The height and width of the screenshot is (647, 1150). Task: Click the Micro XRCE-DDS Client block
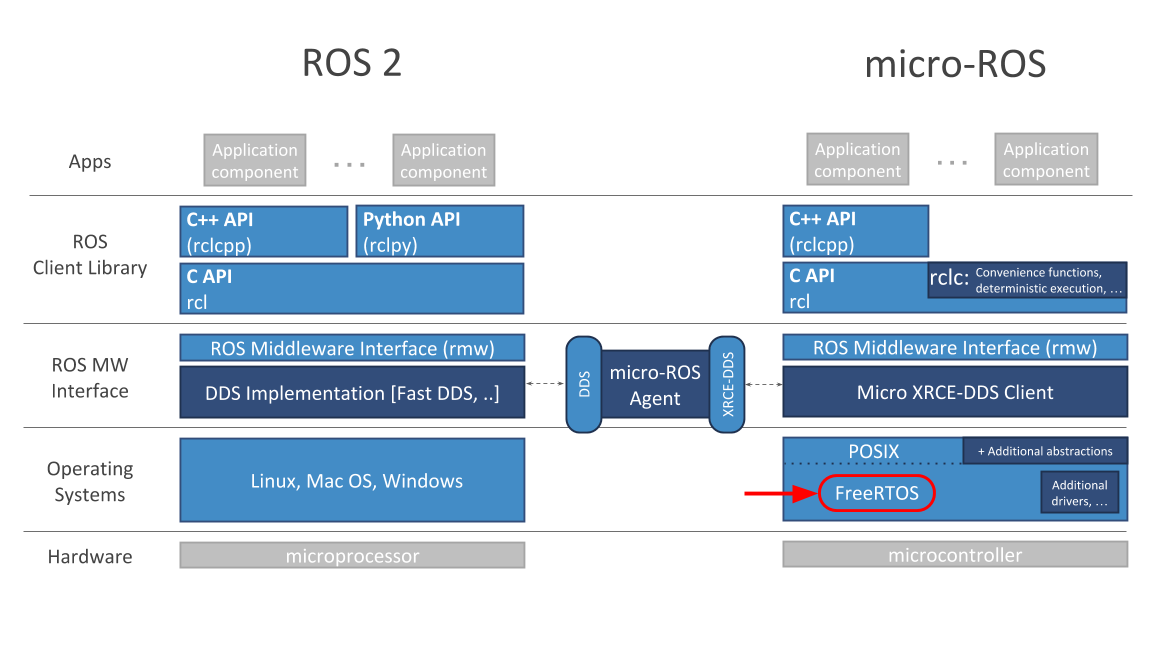955,392
